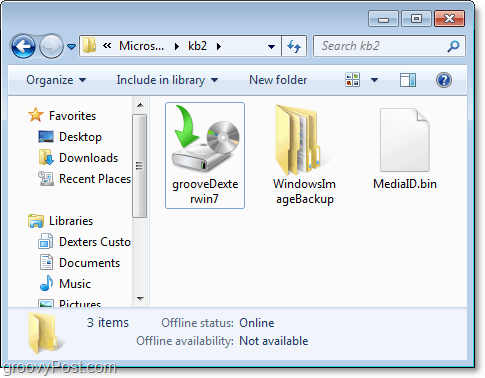
Task: Open Desktop under Favorites
Action: coord(80,137)
